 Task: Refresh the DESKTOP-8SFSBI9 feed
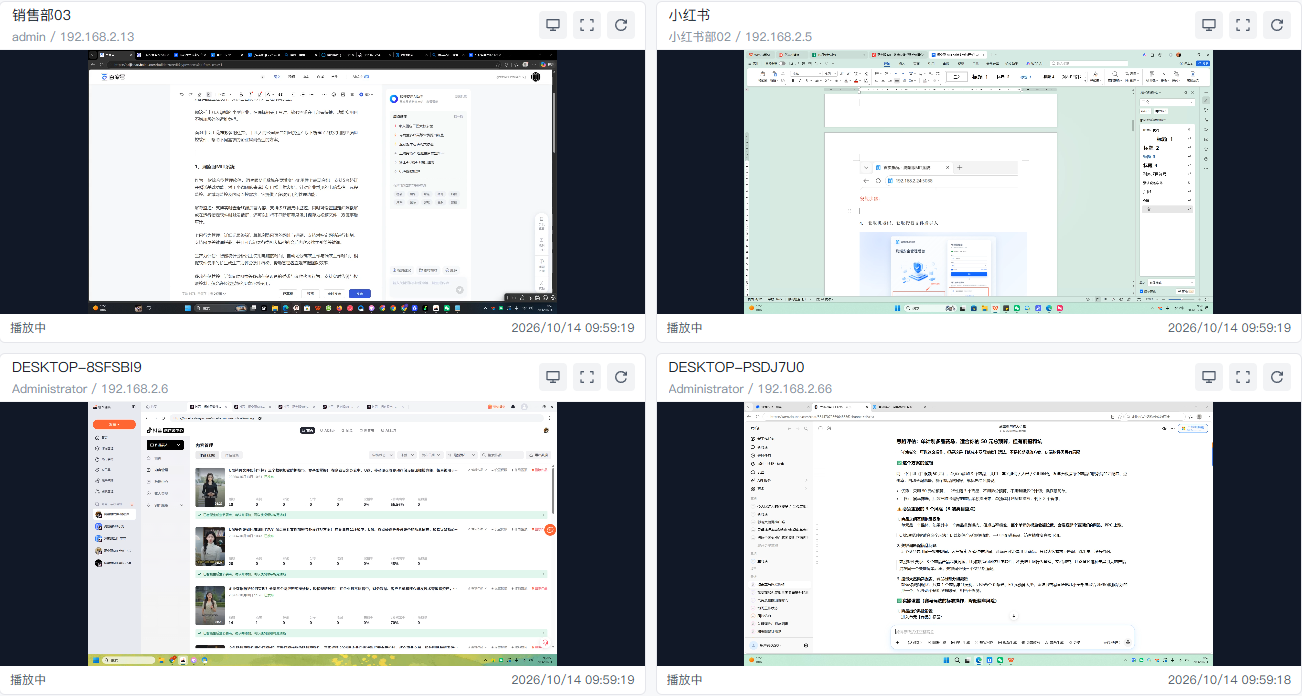click(621, 377)
